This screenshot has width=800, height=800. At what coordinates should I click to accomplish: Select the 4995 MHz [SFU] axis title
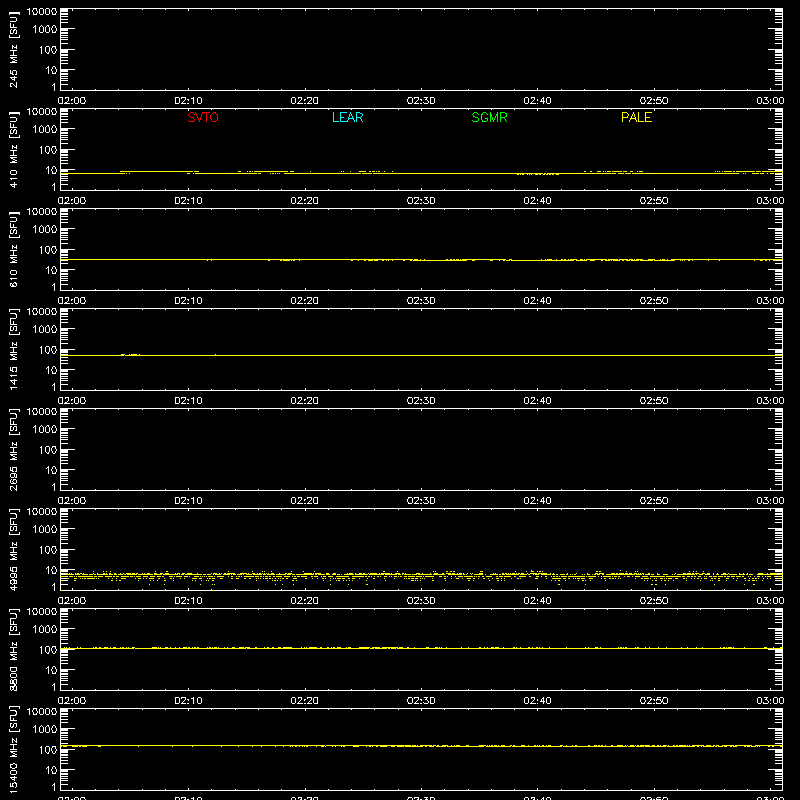click(x=13, y=549)
